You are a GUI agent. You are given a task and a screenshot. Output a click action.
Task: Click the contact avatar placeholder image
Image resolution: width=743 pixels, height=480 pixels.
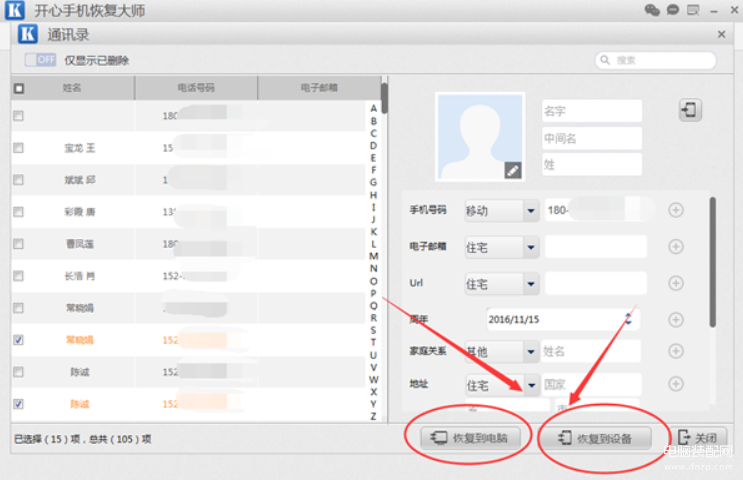(480, 136)
